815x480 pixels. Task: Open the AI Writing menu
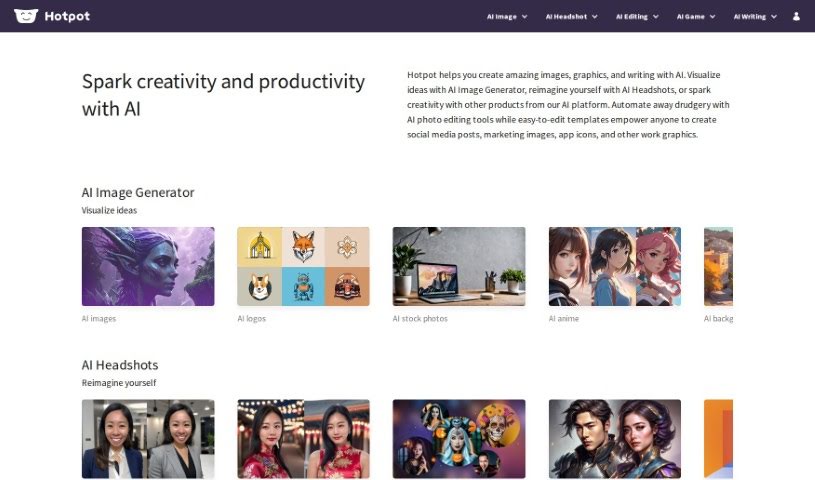click(755, 17)
